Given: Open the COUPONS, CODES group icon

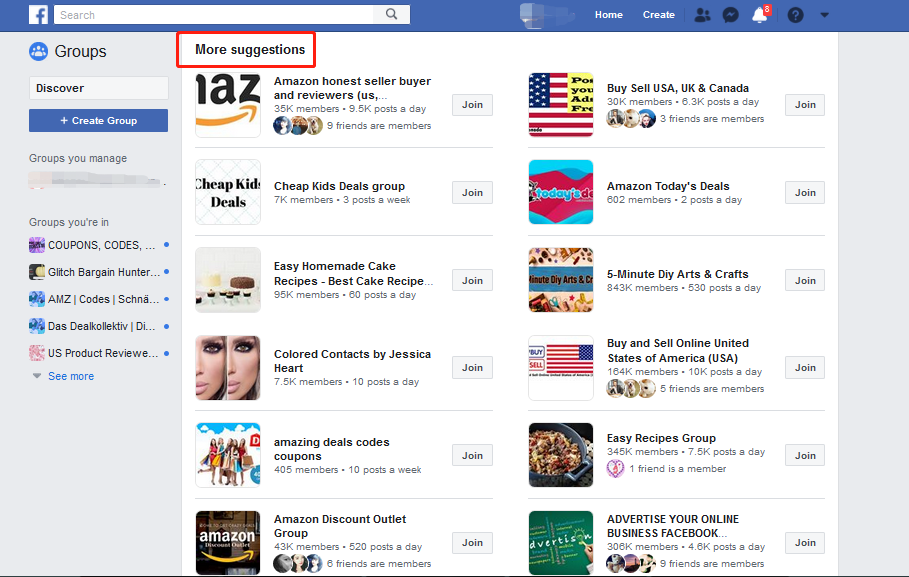Looking at the screenshot, I should pyautogui.click(x=37, y=245).
